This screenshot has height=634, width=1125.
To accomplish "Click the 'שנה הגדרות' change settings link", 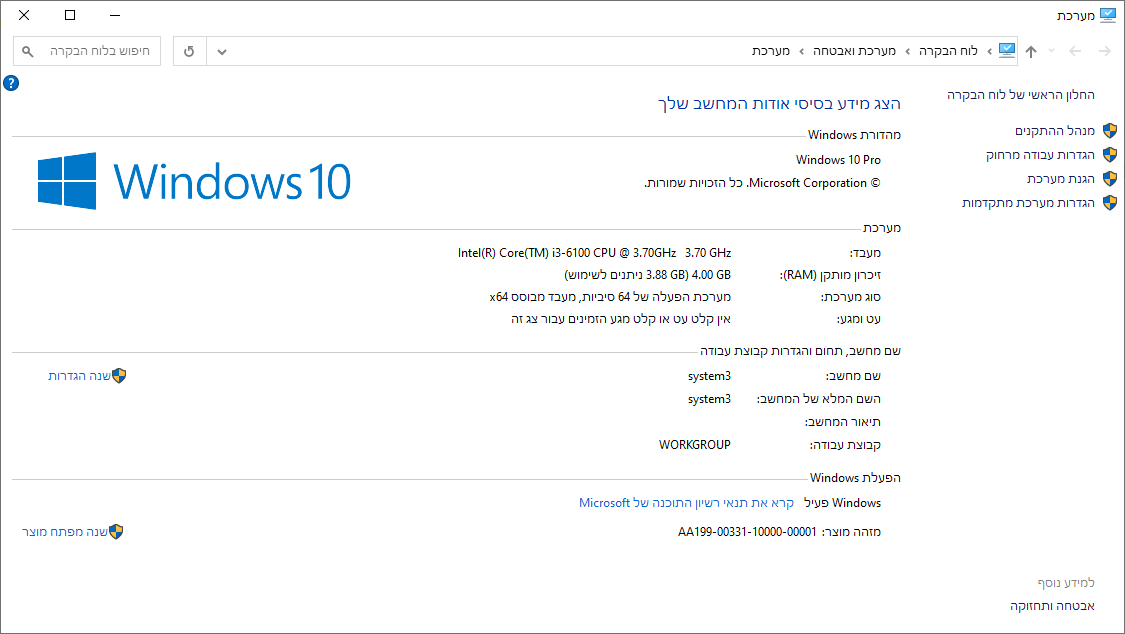I will pyautogui.click(x=80, y=376).
